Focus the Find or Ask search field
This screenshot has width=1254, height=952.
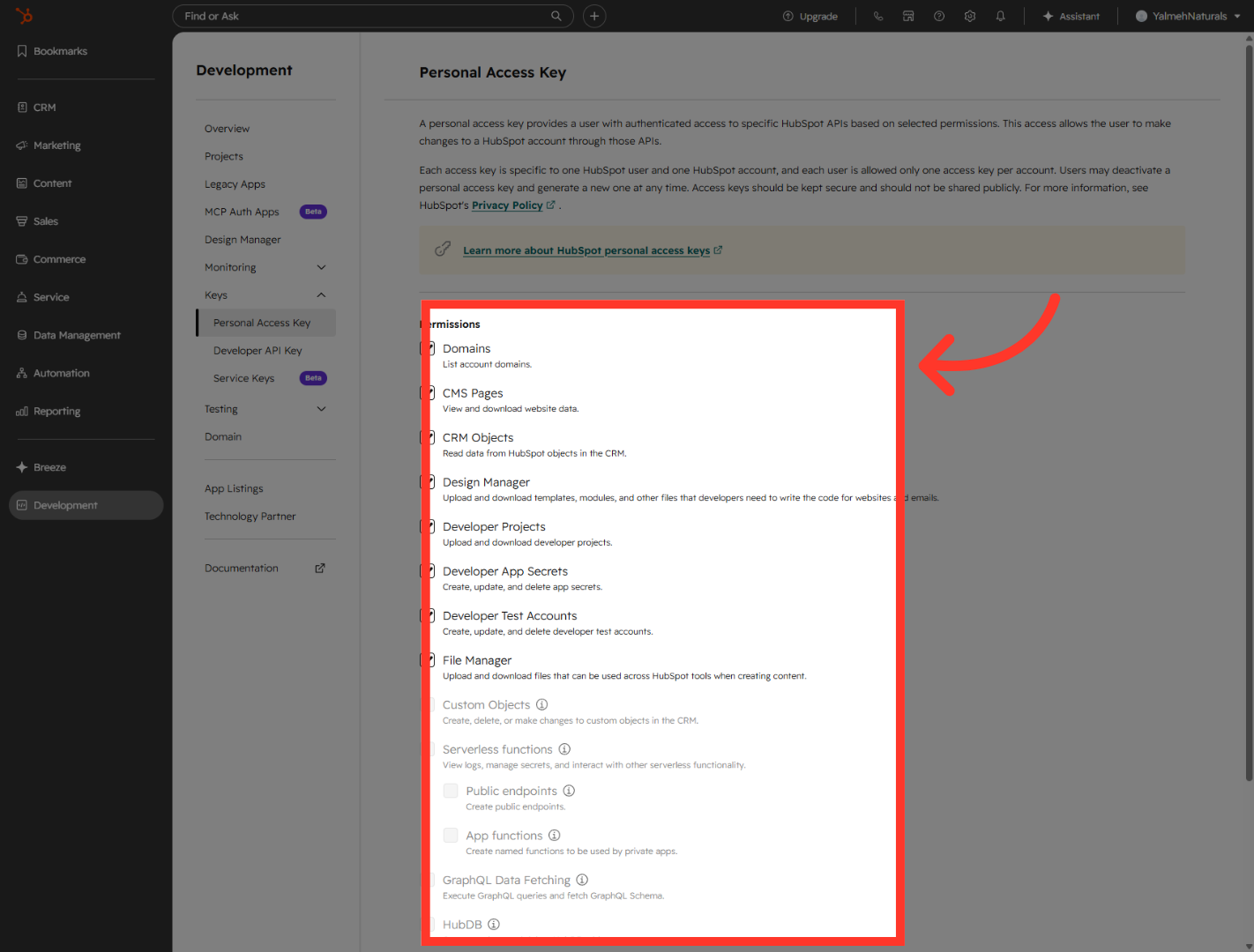click(x=372, y=16)
